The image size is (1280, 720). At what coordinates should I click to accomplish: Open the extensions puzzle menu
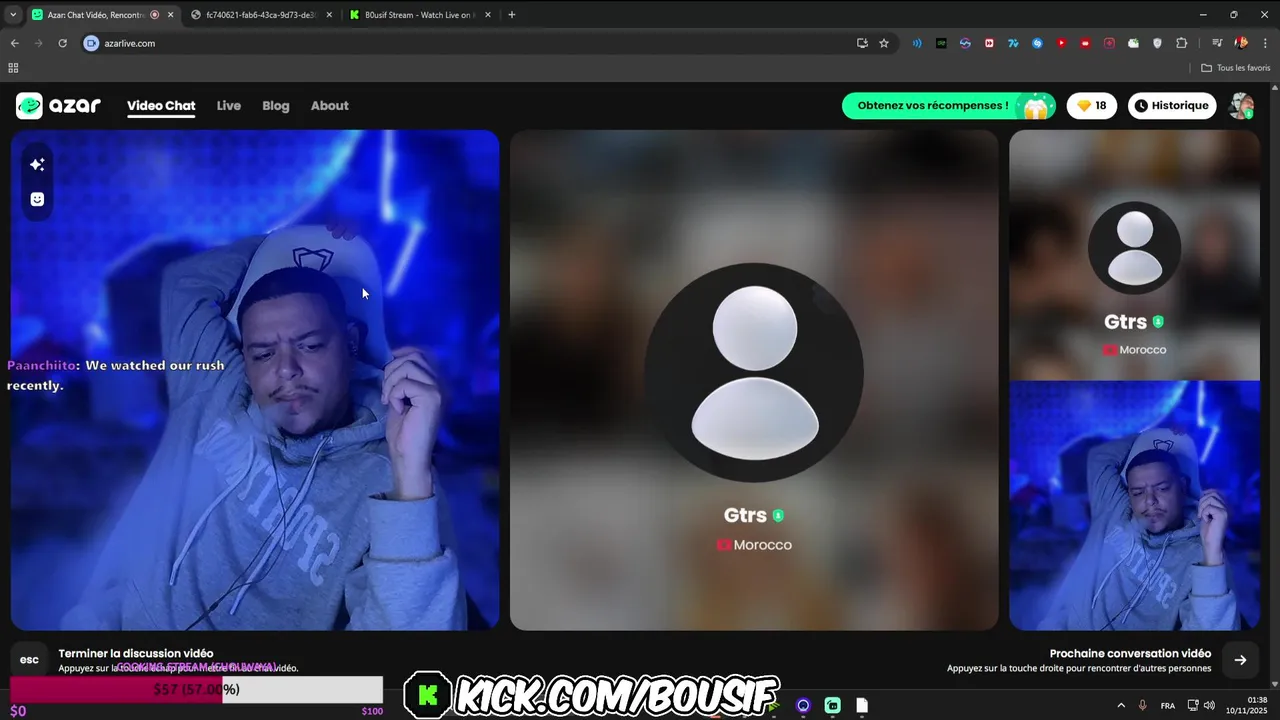coord(1182,43)
